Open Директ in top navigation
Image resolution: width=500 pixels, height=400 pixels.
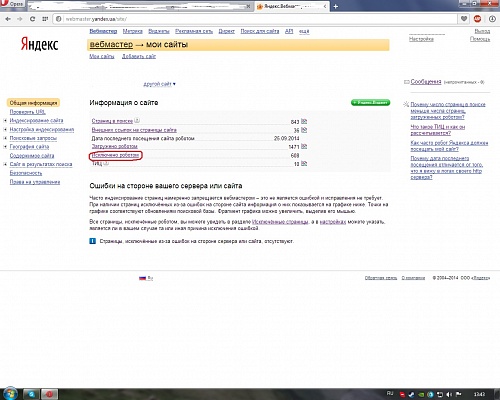pos(227,31)
